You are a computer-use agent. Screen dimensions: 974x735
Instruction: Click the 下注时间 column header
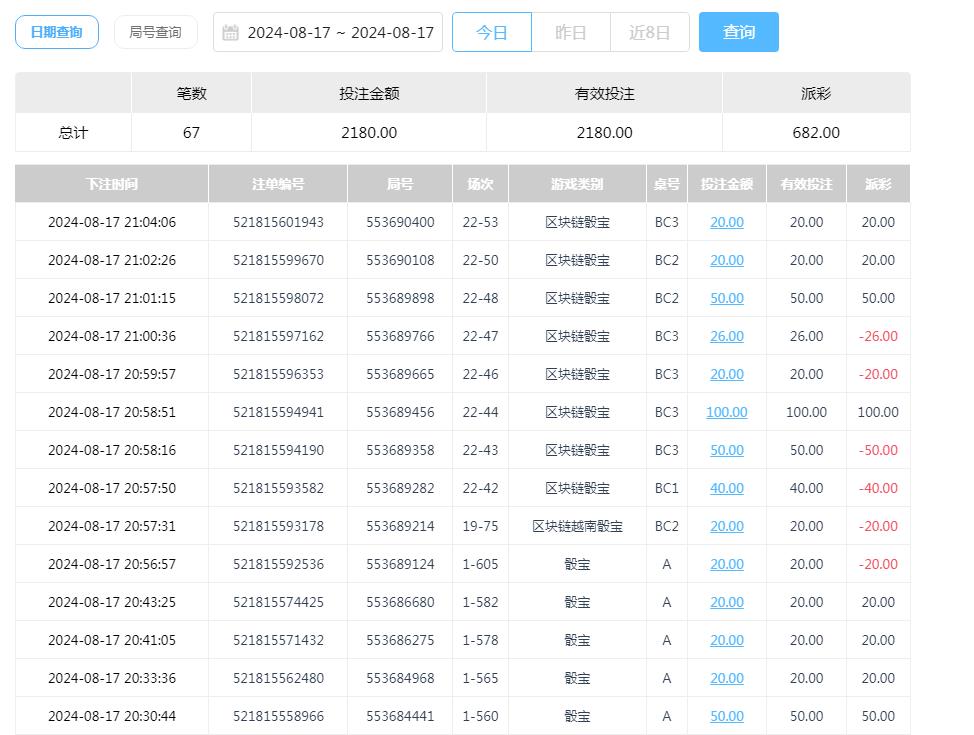coord(111,183)
